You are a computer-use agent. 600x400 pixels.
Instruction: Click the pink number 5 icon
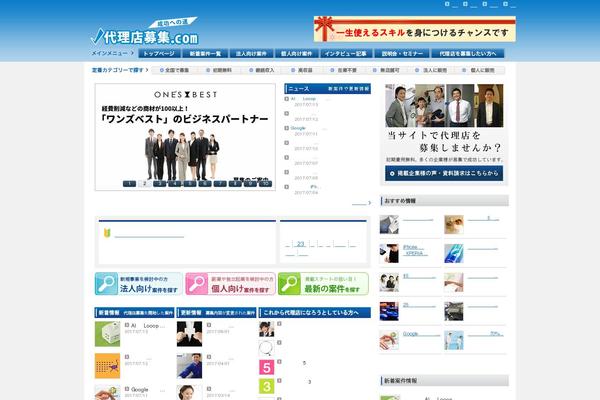pos(267,367)
